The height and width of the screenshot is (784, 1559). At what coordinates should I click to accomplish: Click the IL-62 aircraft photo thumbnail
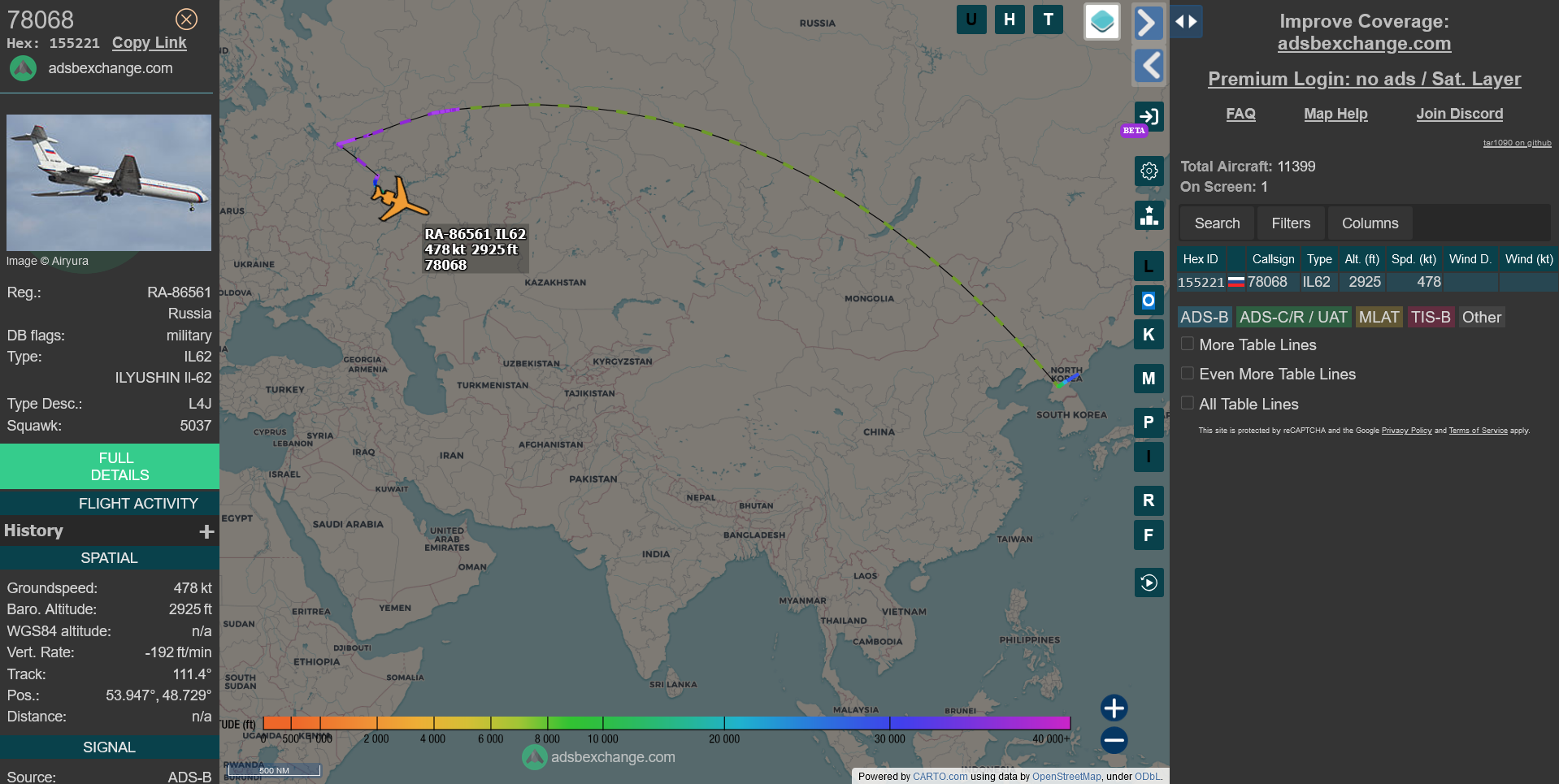pos(109,182)
